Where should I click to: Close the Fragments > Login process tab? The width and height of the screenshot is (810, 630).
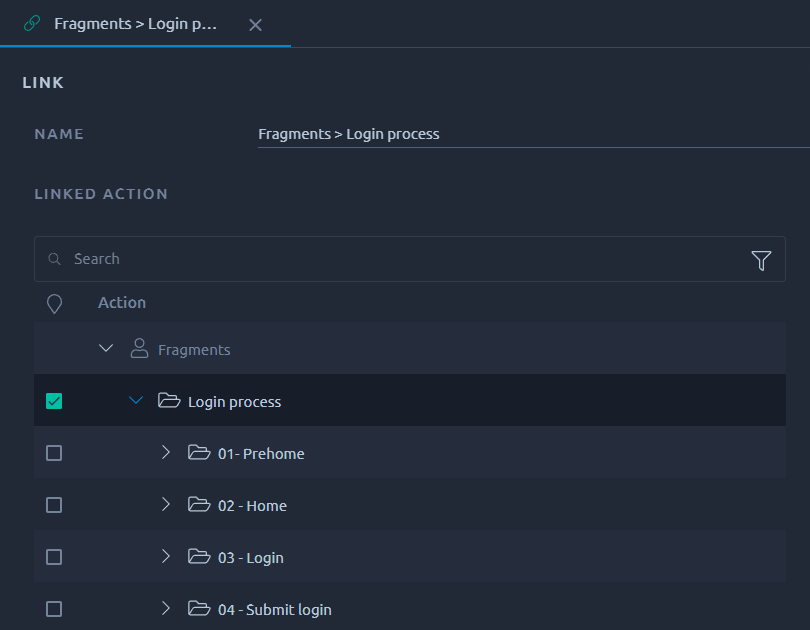255,25
